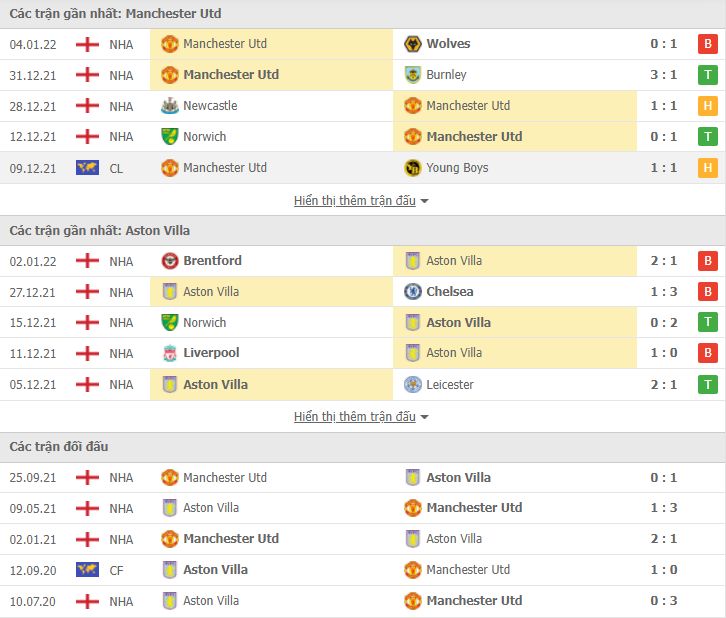This screenshot has height=618, width=726.
Task: Select the 25.09.21 head-to-head match row
Action: (363, 478)
